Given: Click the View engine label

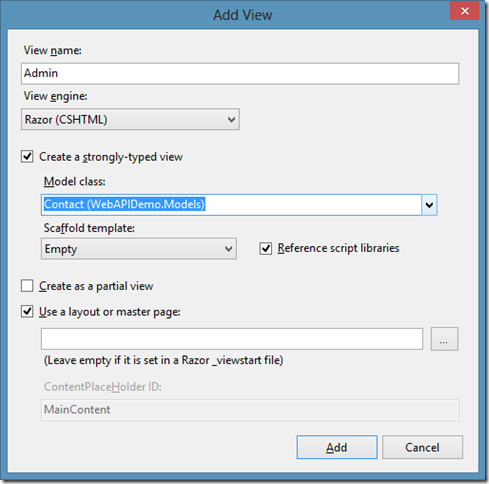Looking at the screenshot, I should pos(55,96).
